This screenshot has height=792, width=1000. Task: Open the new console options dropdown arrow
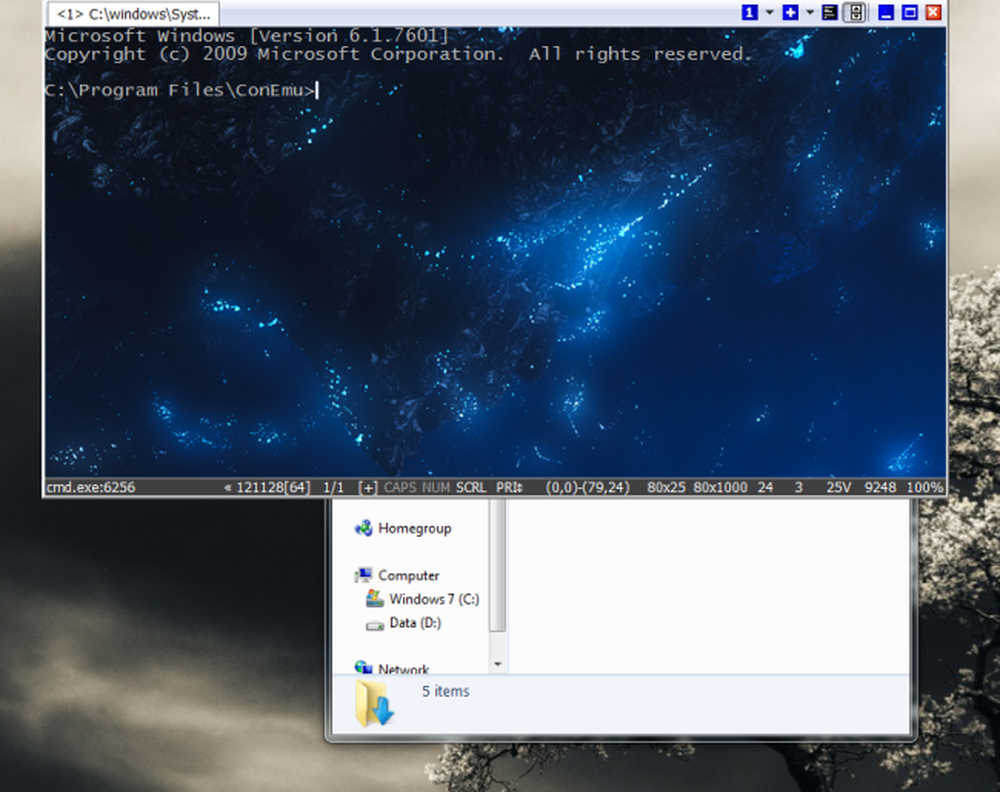click(x=810, y=12)
